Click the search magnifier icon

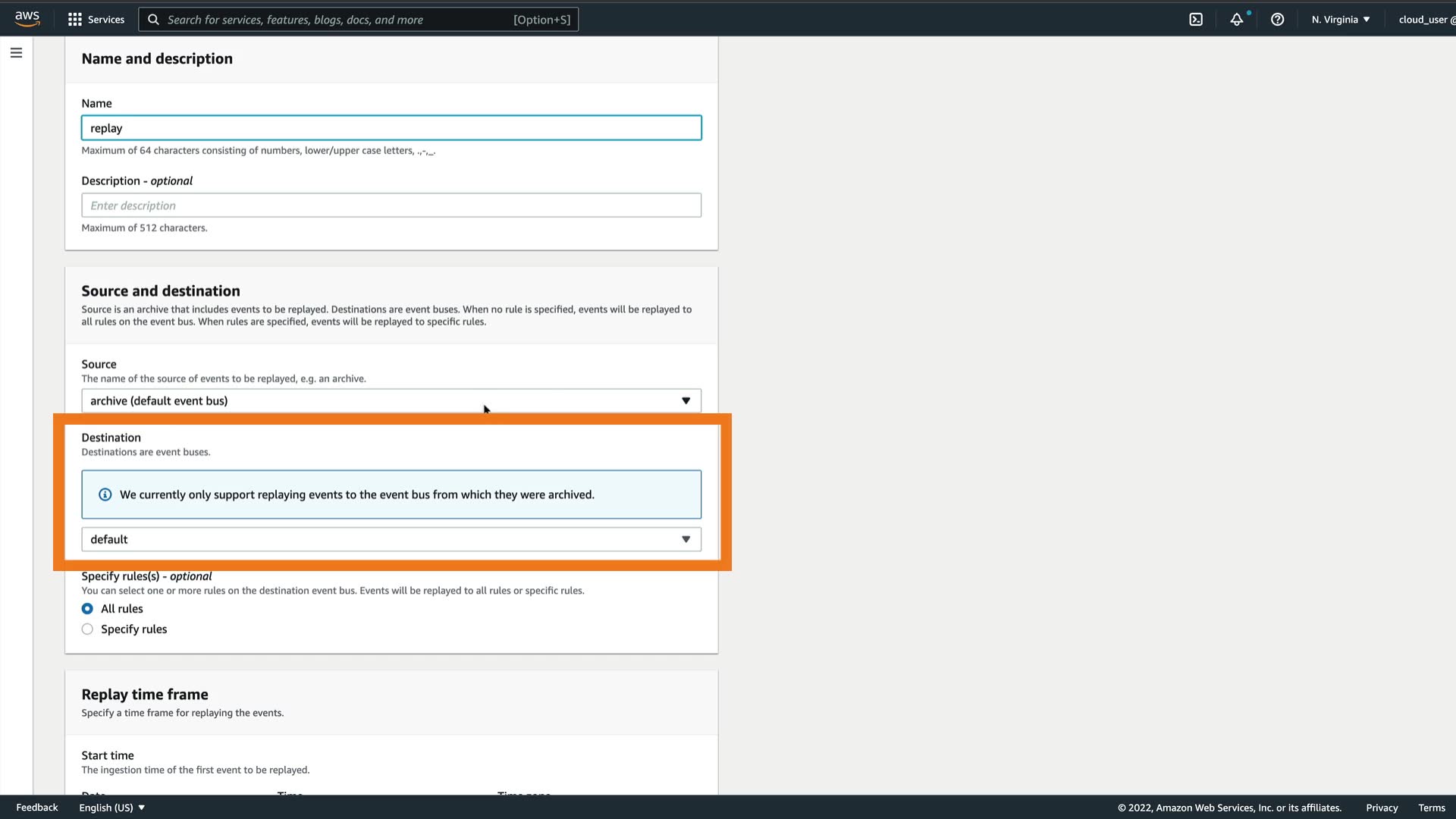[153, 20]
